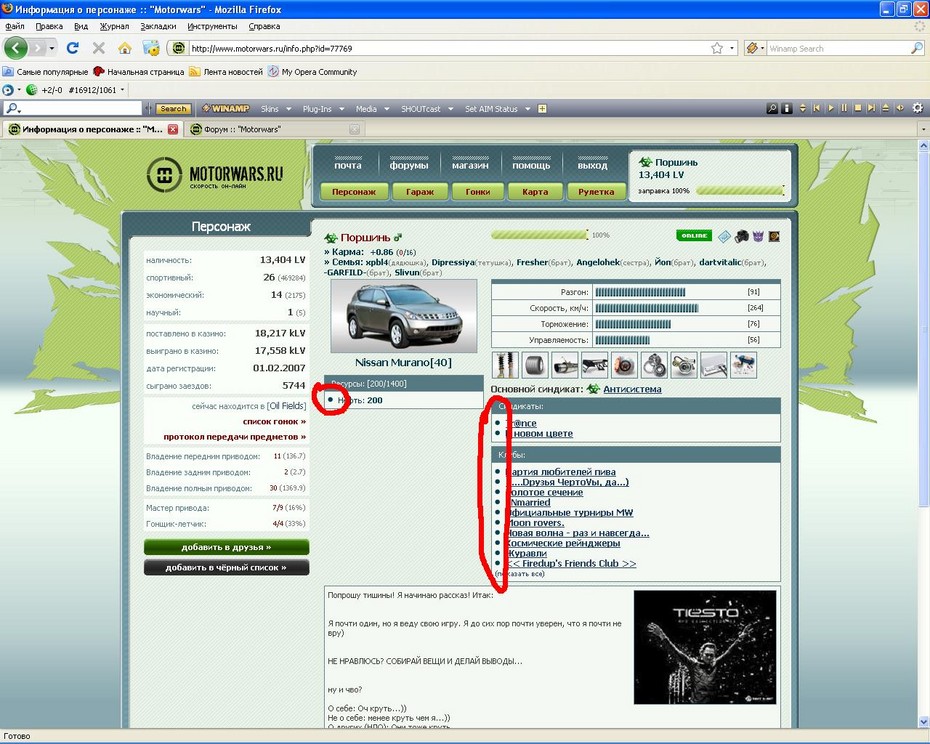Click the добавить в друзья button
This screenshot has width=930, height=744.
coord(226,547)
